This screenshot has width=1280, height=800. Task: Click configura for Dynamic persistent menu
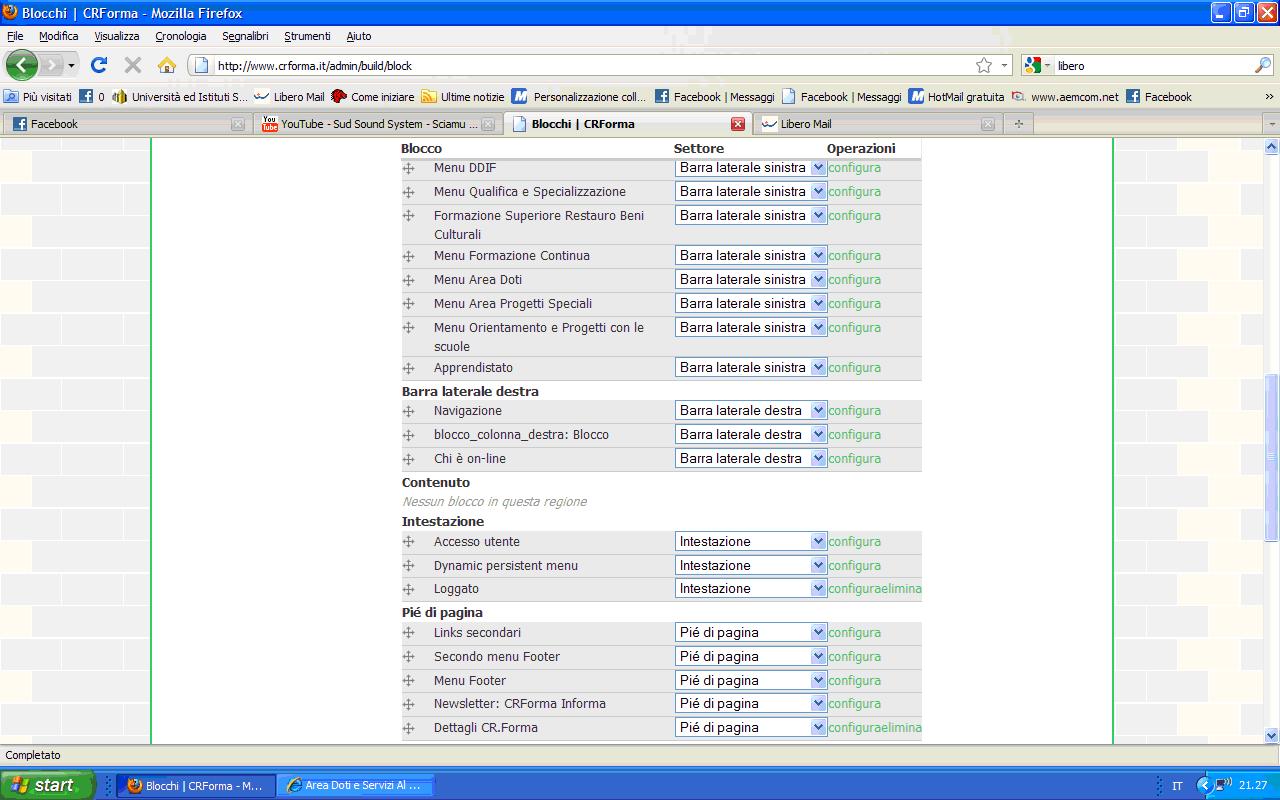click(x=854, y=566)
